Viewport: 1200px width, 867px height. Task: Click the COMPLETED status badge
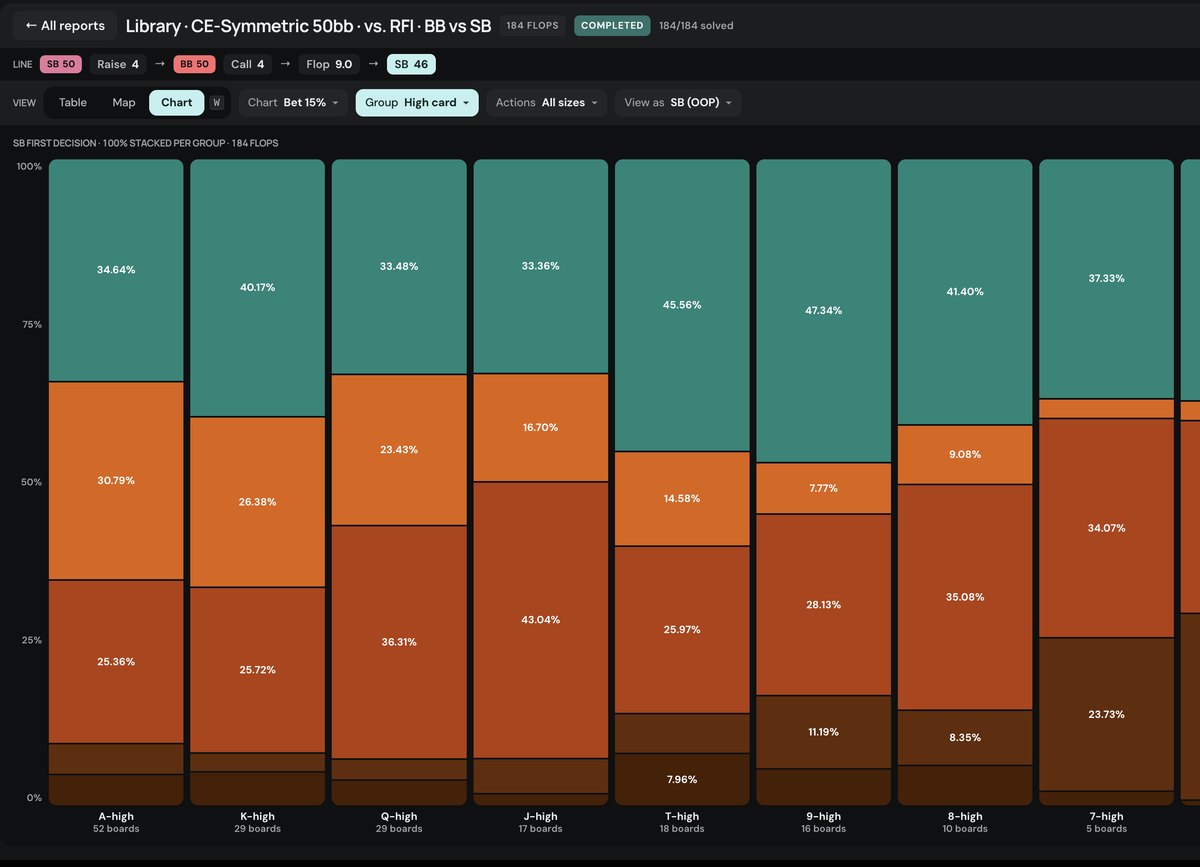click(x=612, y=25)
